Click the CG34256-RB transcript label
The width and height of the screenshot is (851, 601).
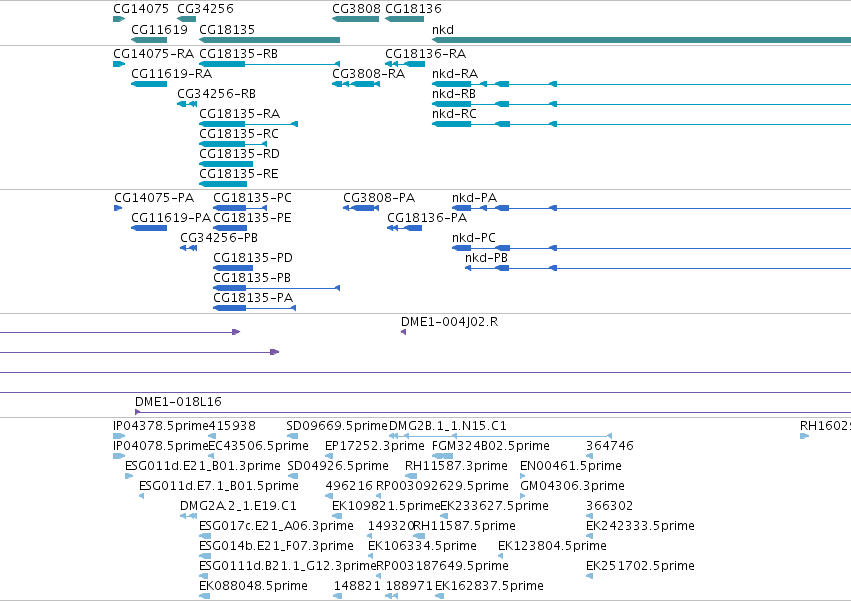click(217, 94)
